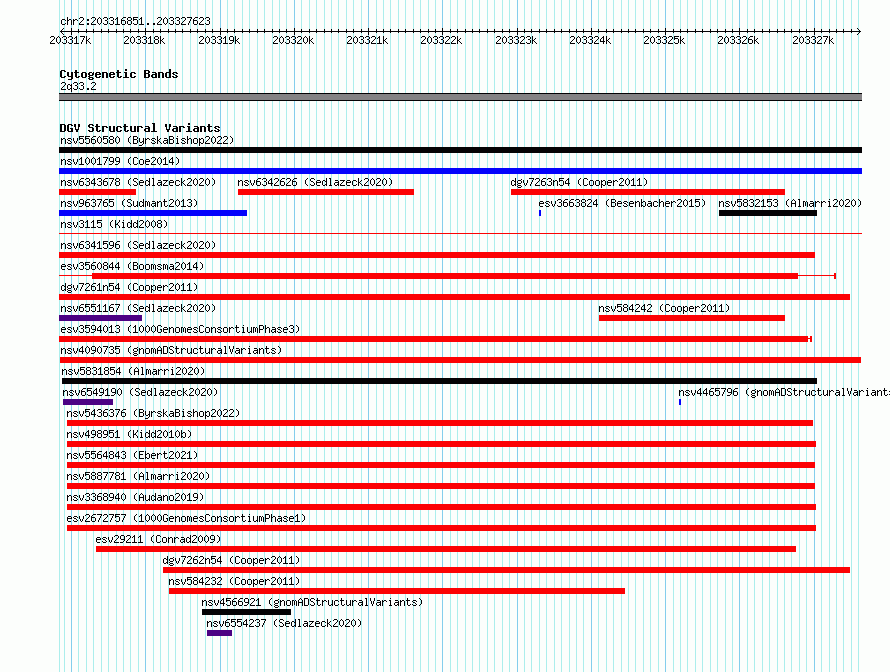Select the black nsv5560580 variant bar
The image size is (890, 672).
pos(460,150)
